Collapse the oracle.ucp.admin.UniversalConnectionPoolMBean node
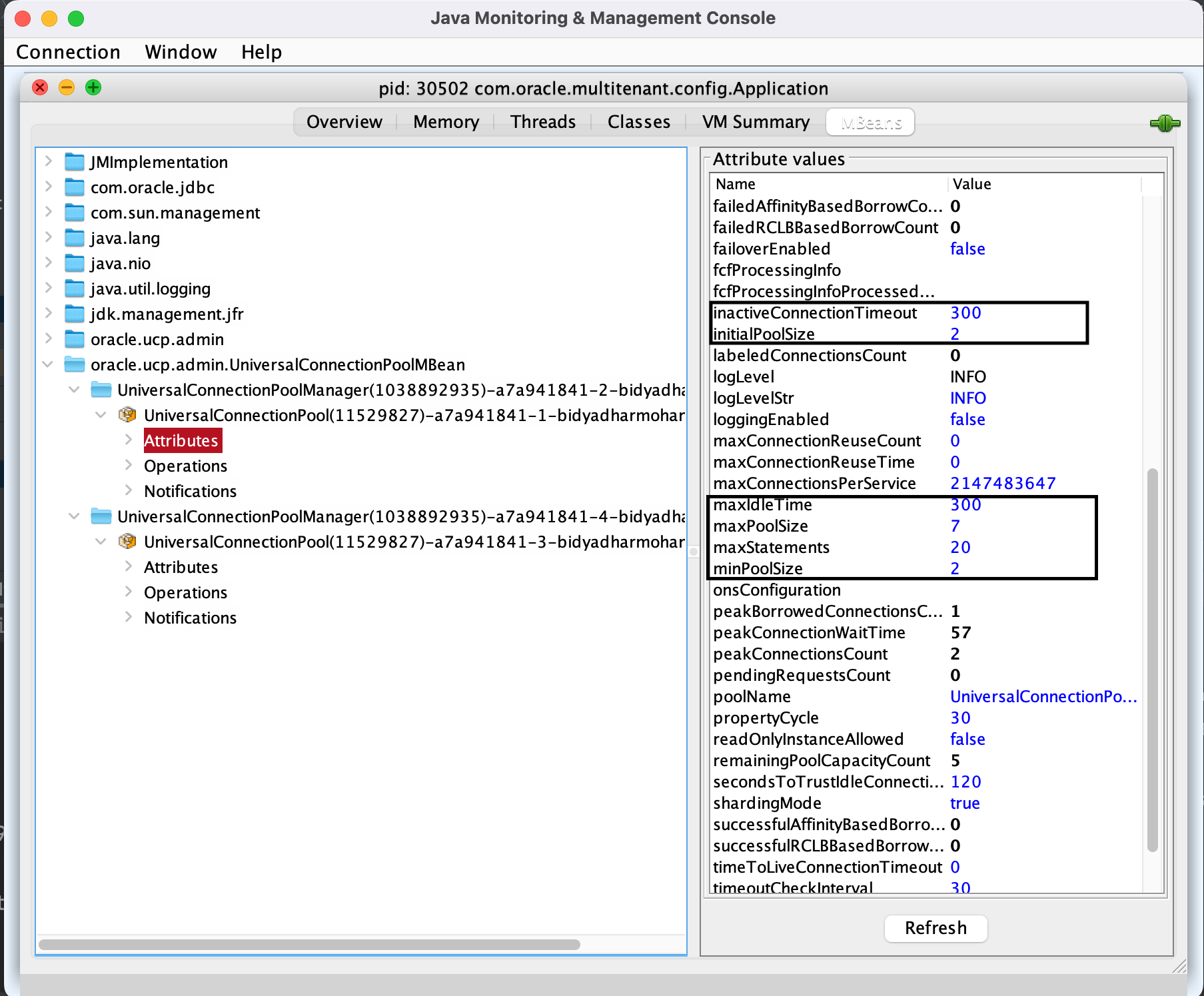The image size is (1204, 996). pyautogui.click(x=48, y=364)
